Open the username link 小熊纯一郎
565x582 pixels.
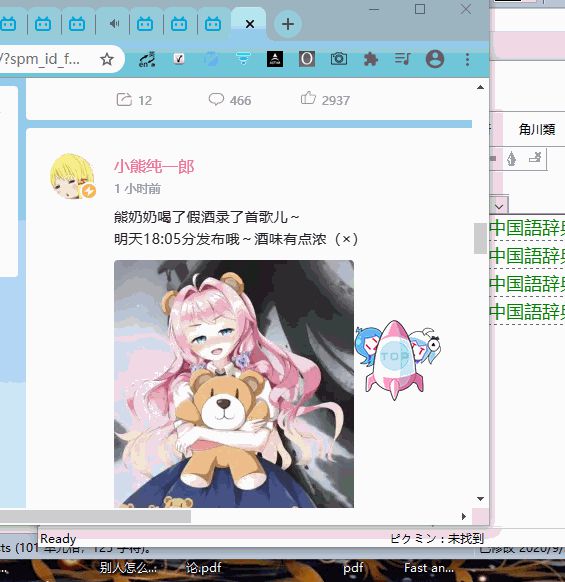pyautogui.click(x=154, y=166)
